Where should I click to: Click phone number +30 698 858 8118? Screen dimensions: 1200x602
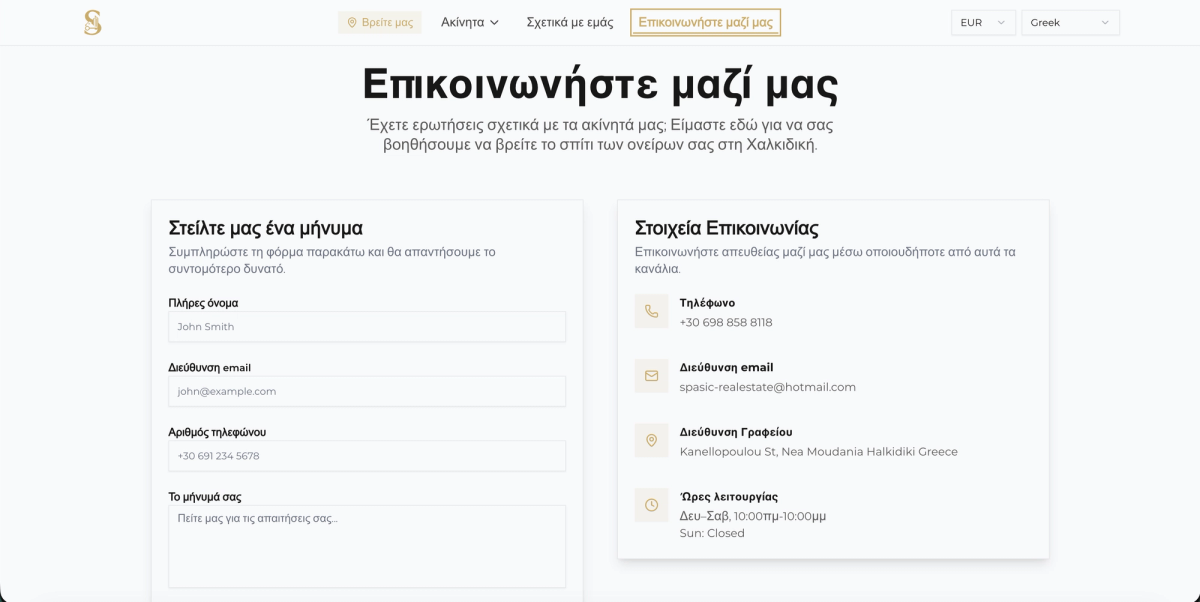click(726, 322)
